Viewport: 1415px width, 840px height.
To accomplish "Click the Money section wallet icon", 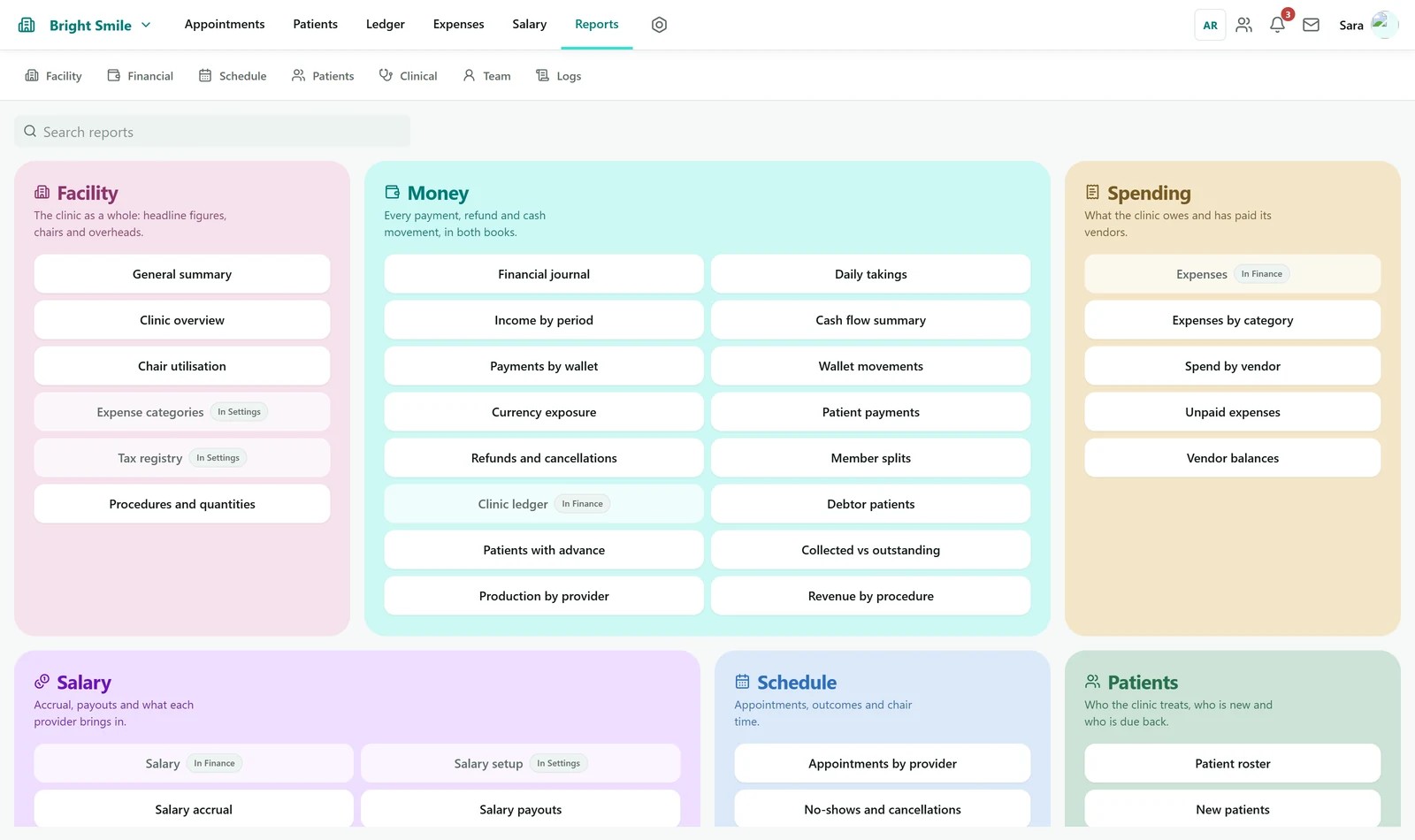I will coord(393,192).
